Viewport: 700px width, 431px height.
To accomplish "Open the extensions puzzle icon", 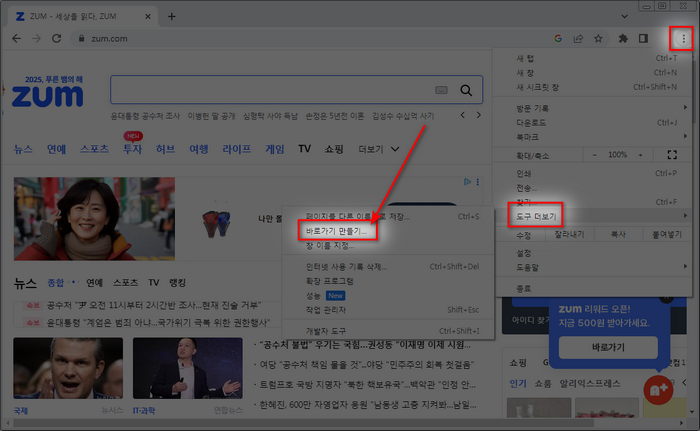I will click(x=623, y=39).
